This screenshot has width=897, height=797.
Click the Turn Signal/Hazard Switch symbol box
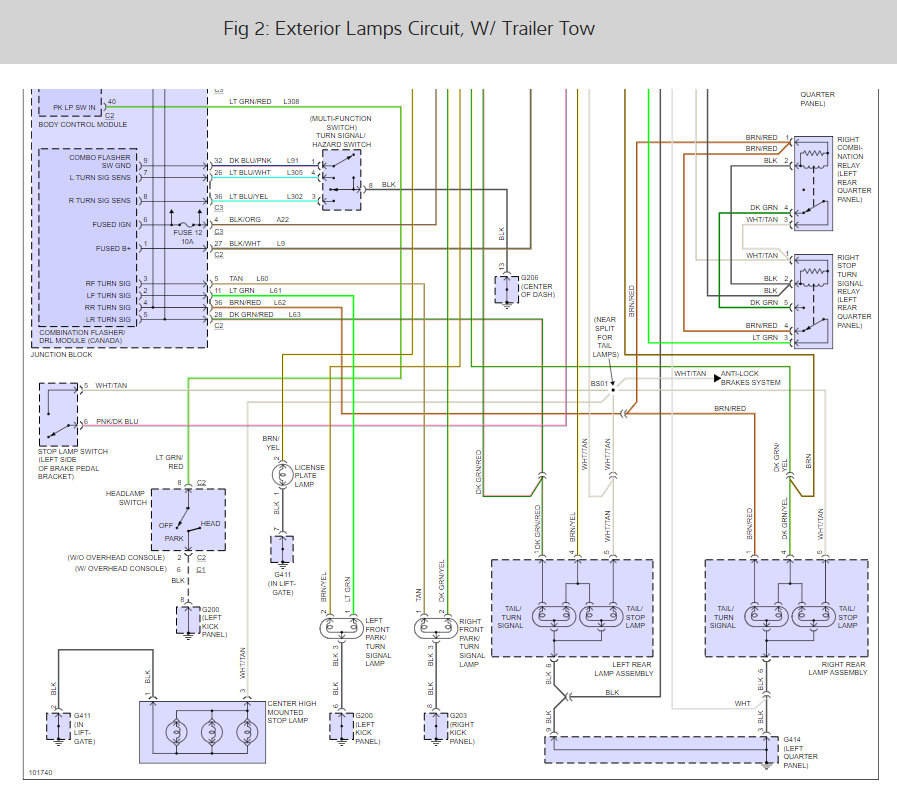pos(342,180)
